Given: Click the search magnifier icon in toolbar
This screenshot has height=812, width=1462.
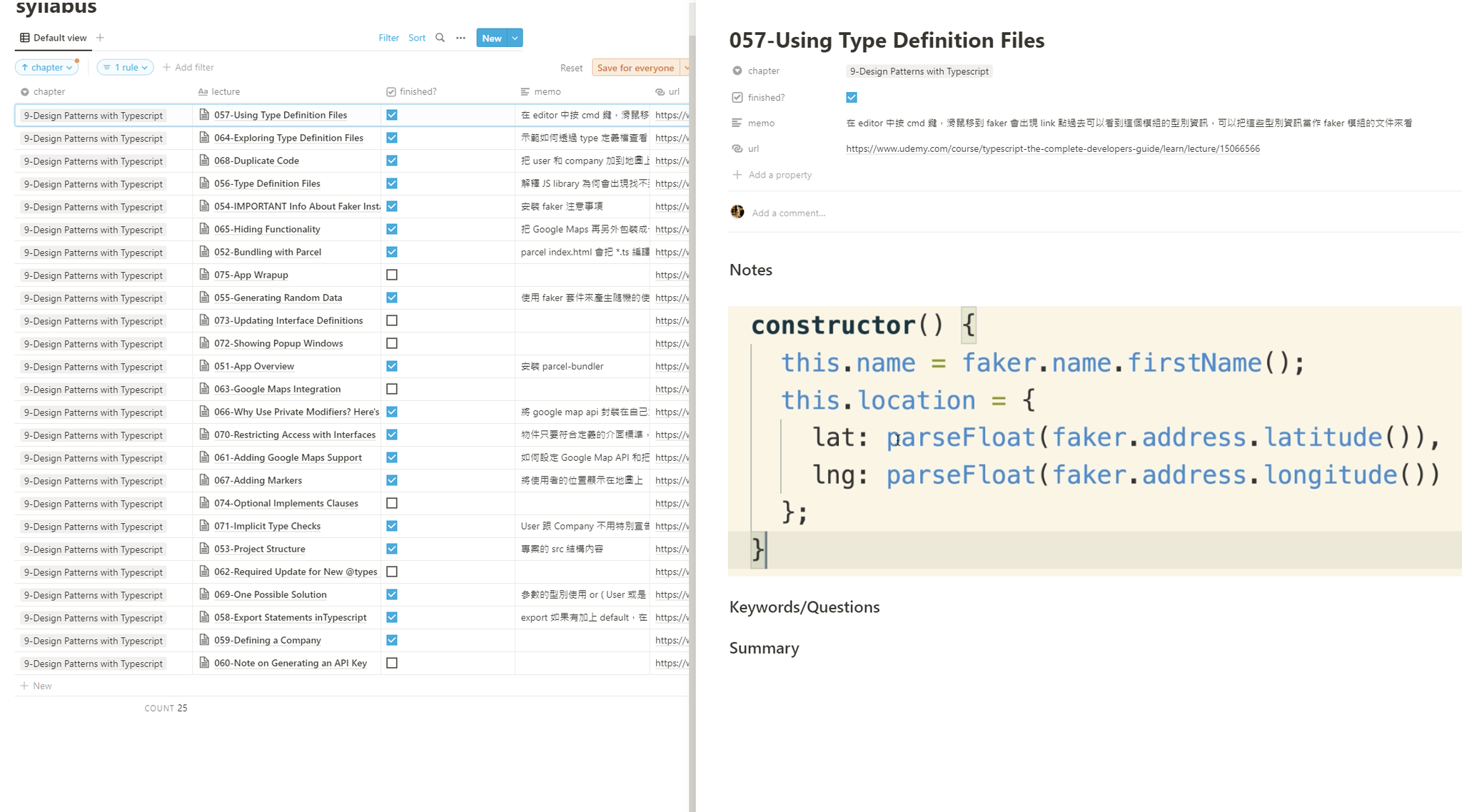Looking at the screenshot, I should click(x=440, y=38).
